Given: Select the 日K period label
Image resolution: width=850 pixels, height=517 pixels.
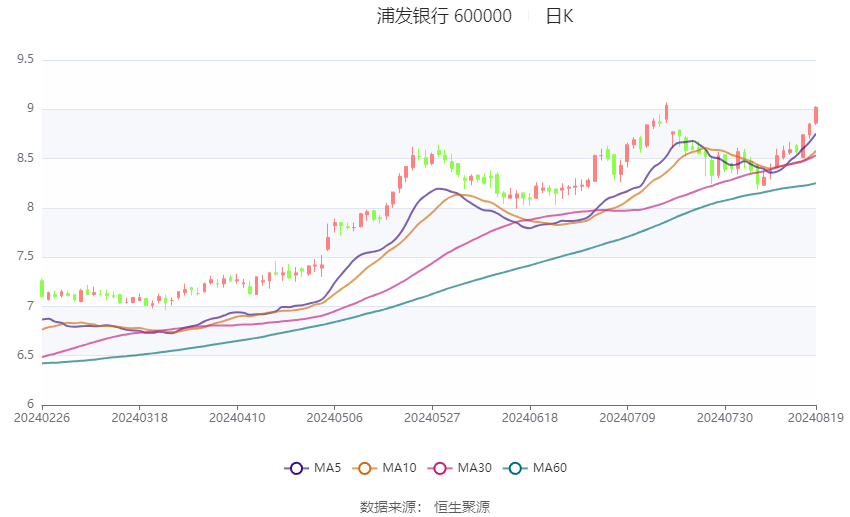Looking at the screenshot, I should 559,16.
